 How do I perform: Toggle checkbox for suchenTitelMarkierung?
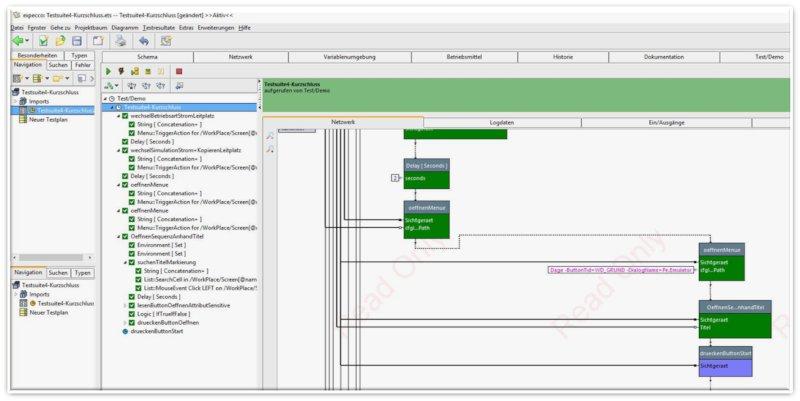[x=132, y=262]
